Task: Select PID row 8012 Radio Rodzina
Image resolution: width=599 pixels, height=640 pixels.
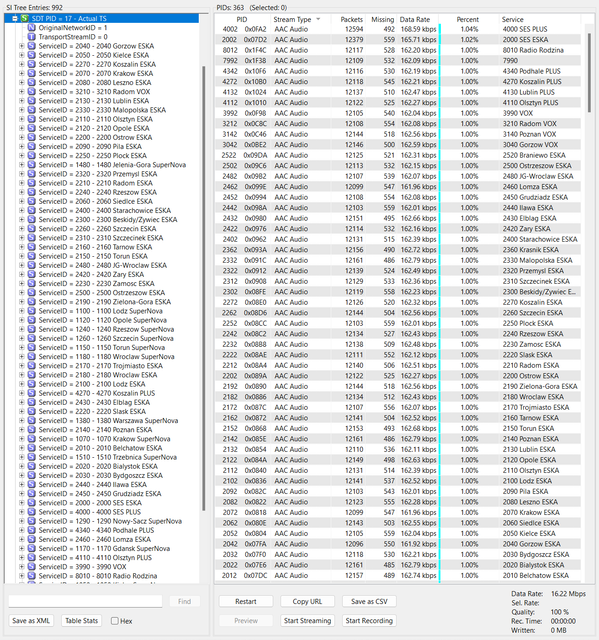Action: click(397, 50)
